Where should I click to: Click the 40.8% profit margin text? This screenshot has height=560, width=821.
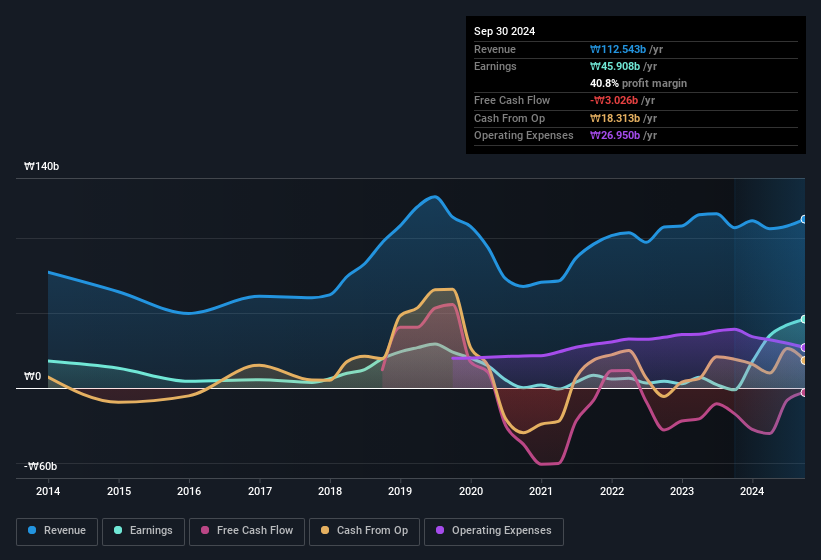pyautogui.click(x=638, y=83)
